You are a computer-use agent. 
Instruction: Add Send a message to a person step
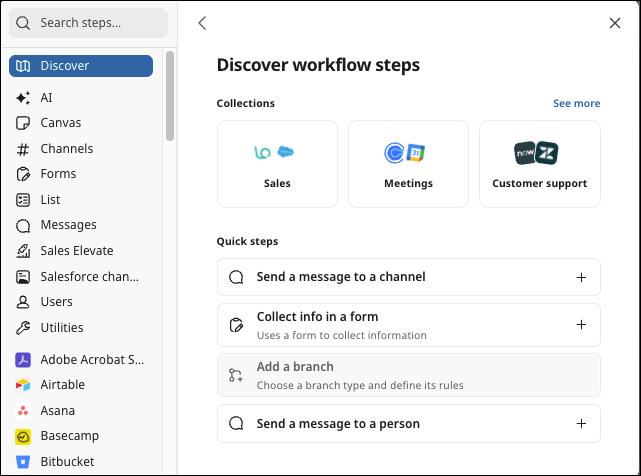click(x=409, y=424)
